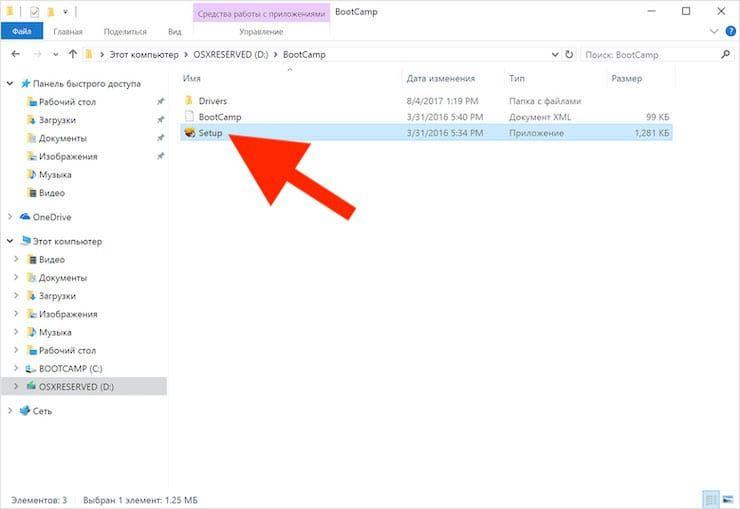Select Этот компьютер in the sidebar
This screenshot has height=509, width=740.
67,242
